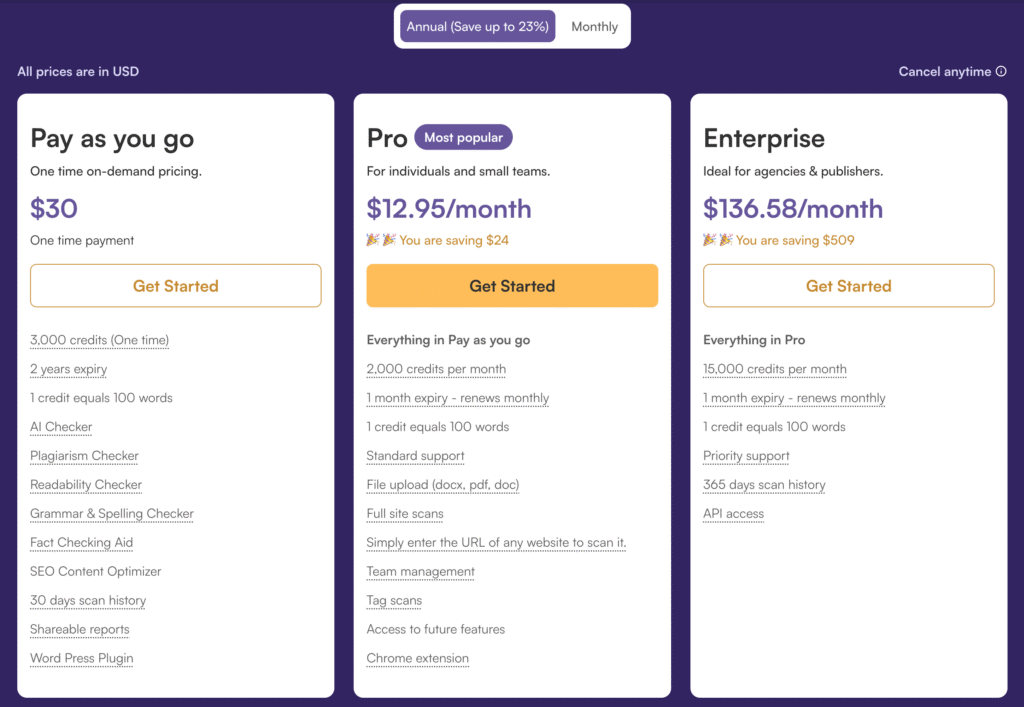This screenshot has height=707, width=1024.
Task: Switch billing to Monthly
Action: coord(594,26)
